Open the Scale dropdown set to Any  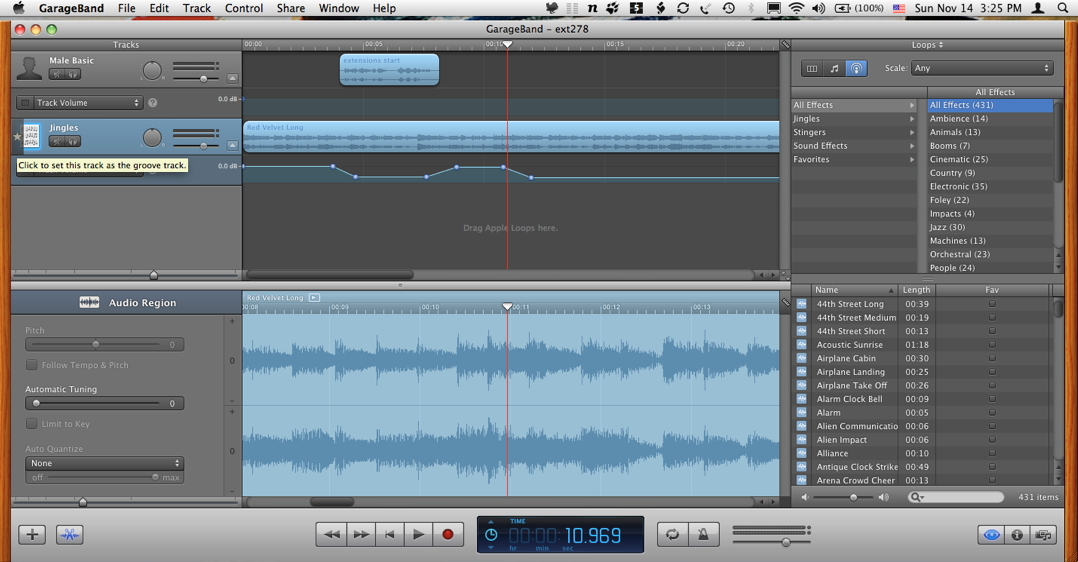coord(982,68)
